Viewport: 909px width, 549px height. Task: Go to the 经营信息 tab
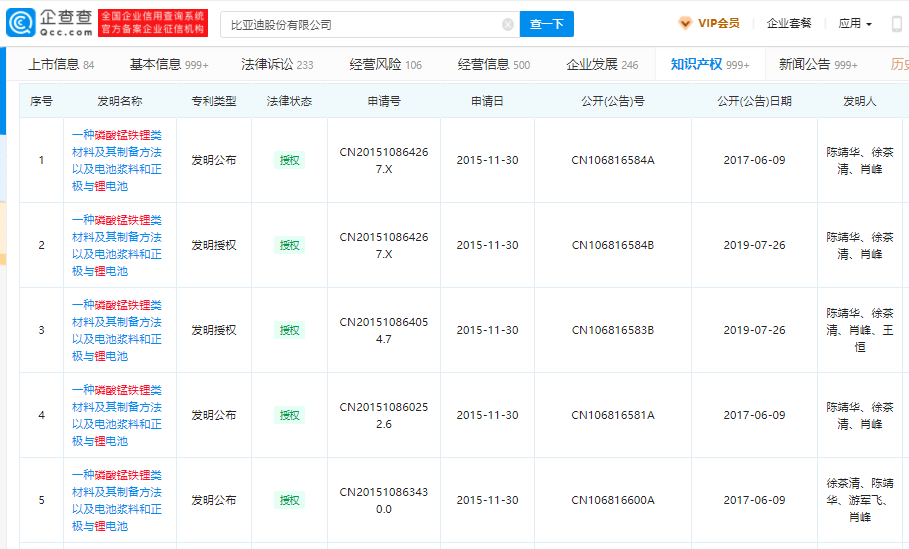pyautogui.click(x=493, y=65)
